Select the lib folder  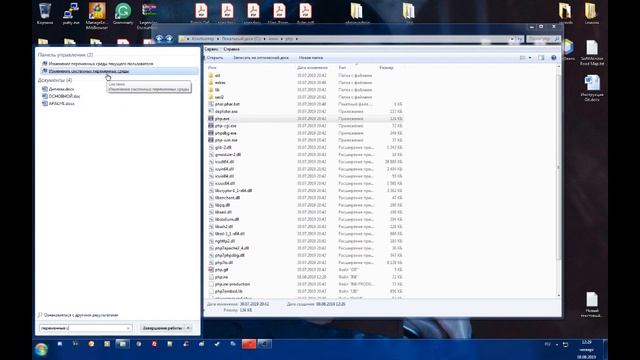[217, 90]
